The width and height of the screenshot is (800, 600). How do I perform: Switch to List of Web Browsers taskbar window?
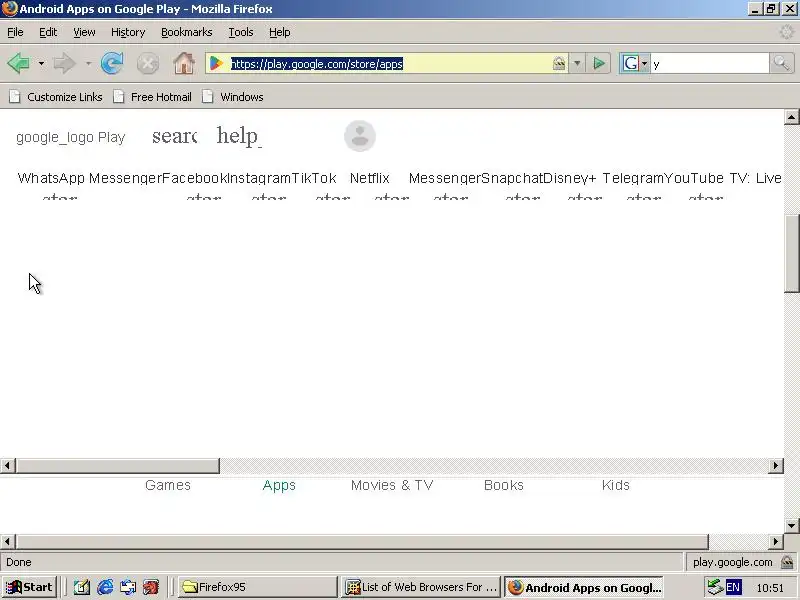(x=421, y=587)
